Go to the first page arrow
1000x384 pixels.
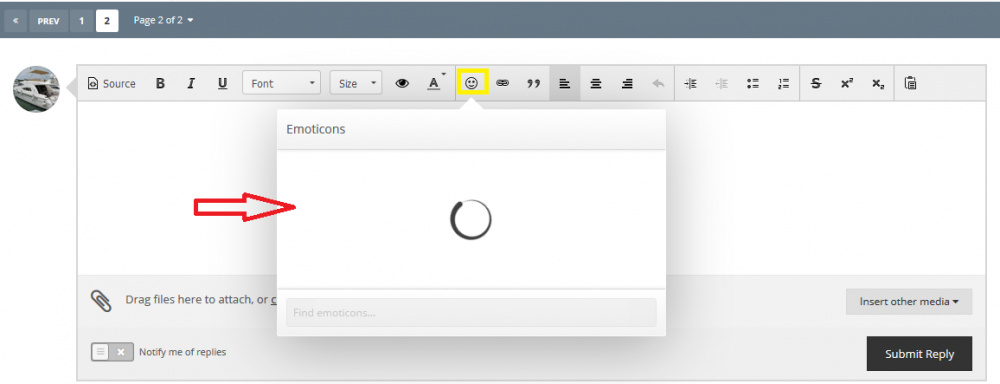click(x=15, y=20)
